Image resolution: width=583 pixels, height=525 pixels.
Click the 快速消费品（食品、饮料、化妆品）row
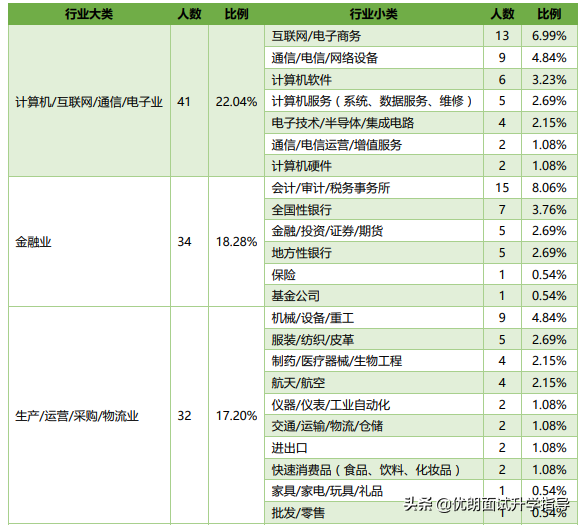pyautogui.click(x=421, y=470)
